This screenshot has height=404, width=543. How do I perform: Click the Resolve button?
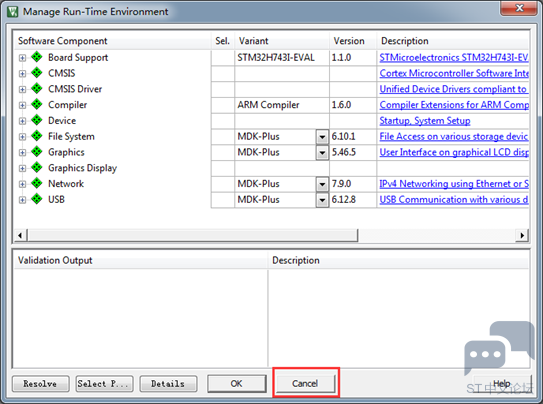pyautogui.click(x=41, y=384)
